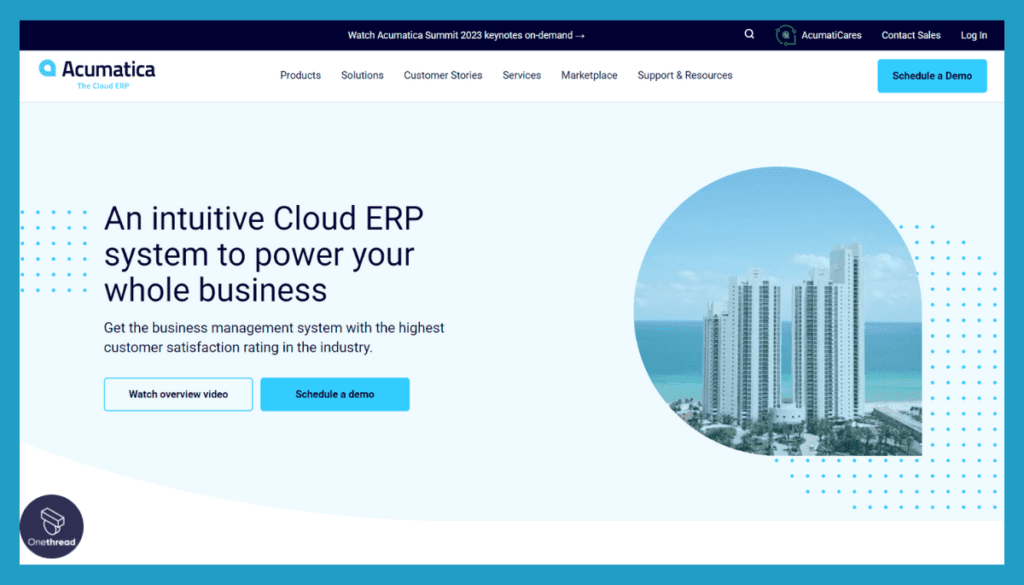Click the header Schedule a Demo button
1024x585 pixels.
click(932, 76)
